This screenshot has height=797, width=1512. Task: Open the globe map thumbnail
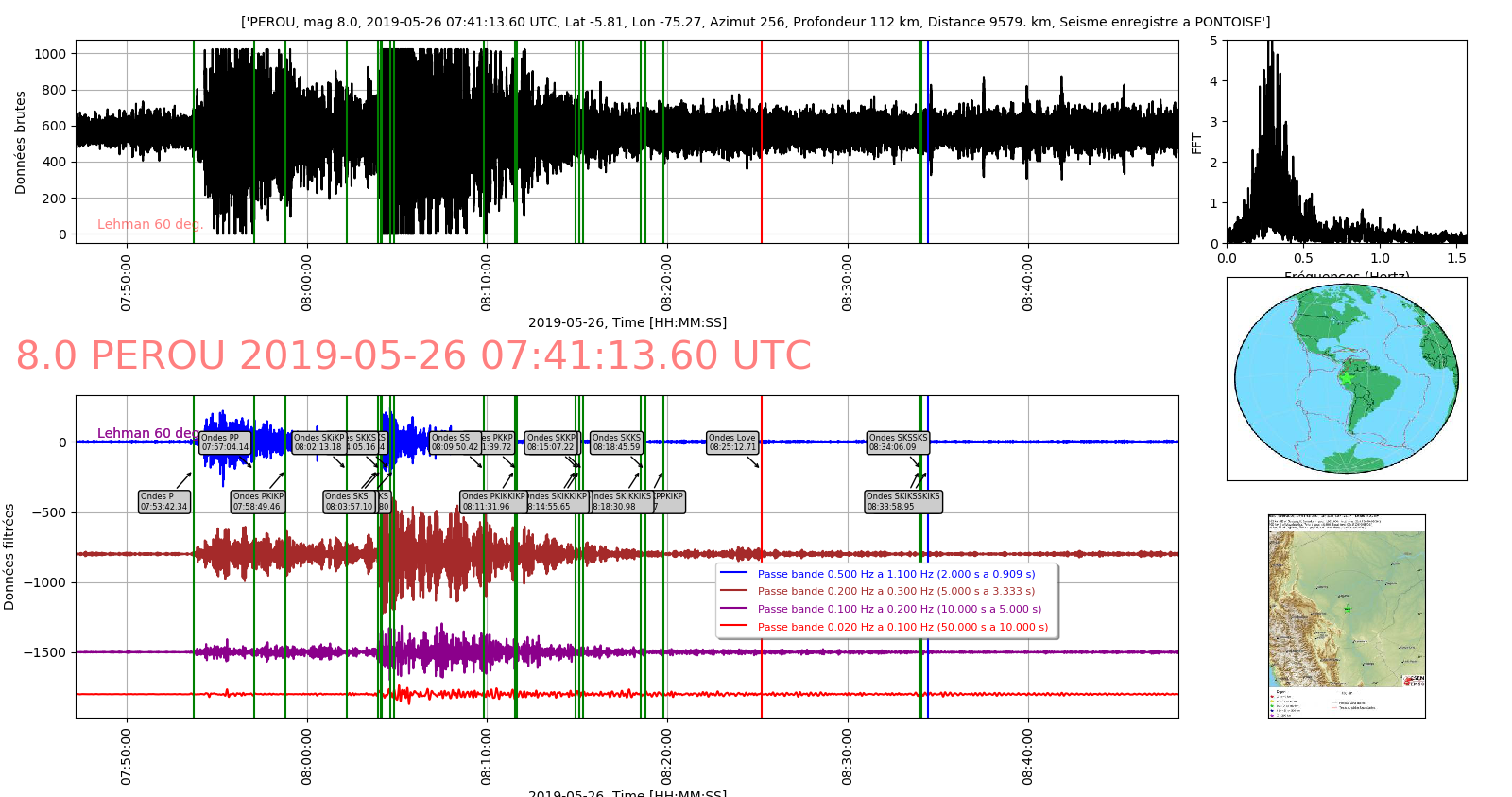tap(1347, 379)
